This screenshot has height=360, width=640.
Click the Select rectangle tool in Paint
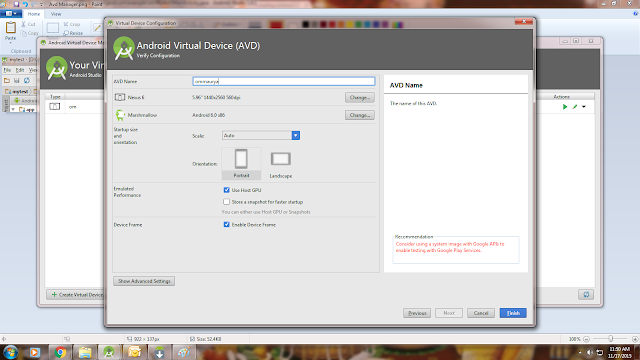[x=53, y=28]
